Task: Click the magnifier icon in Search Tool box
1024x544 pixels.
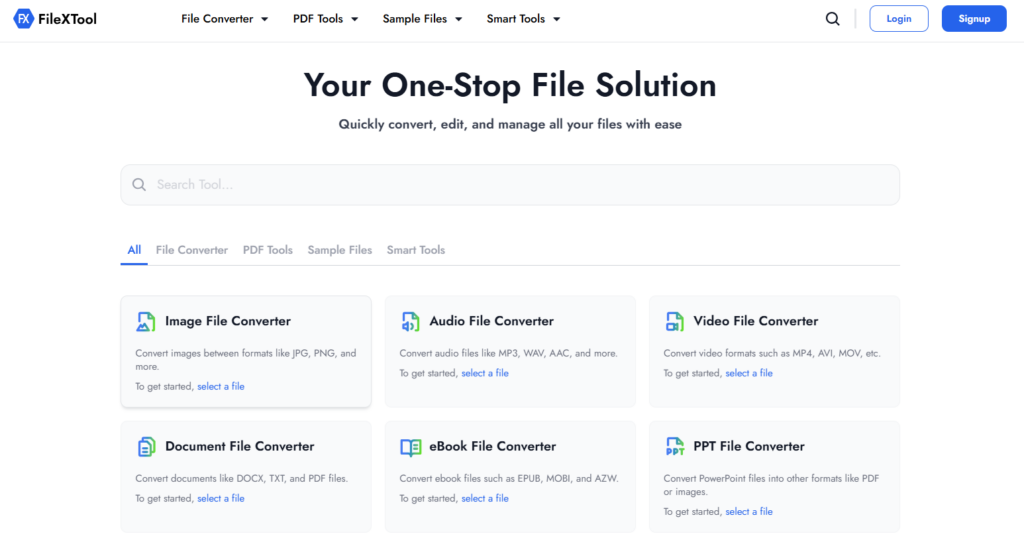Action: pos(139,185)
